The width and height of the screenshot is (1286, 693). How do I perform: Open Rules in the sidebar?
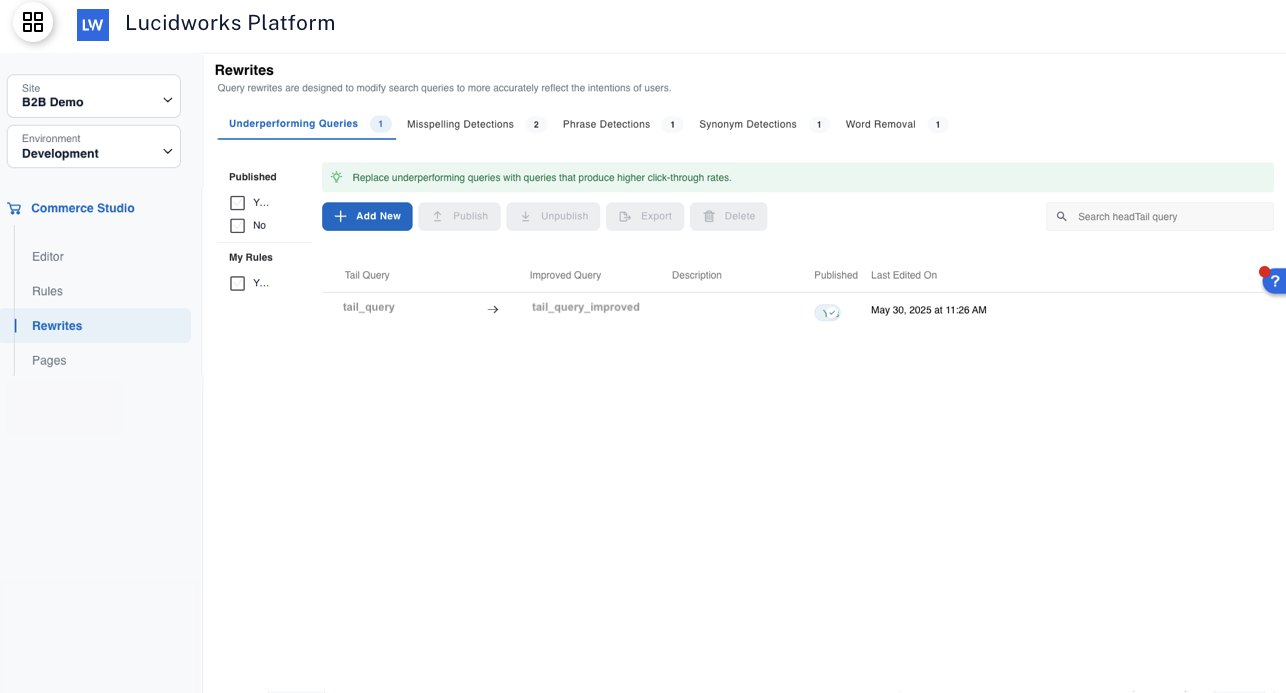point(47,291)
